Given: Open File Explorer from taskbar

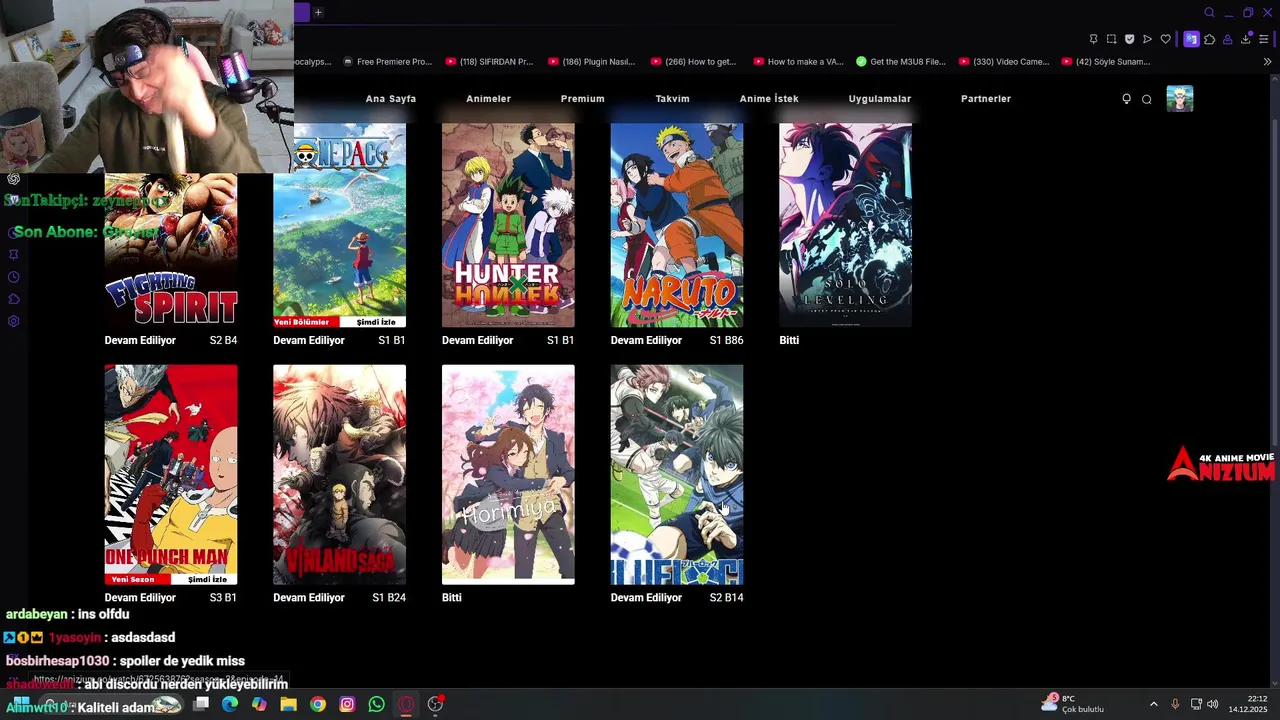Looking at the screenshot, I should click(288, 704).
